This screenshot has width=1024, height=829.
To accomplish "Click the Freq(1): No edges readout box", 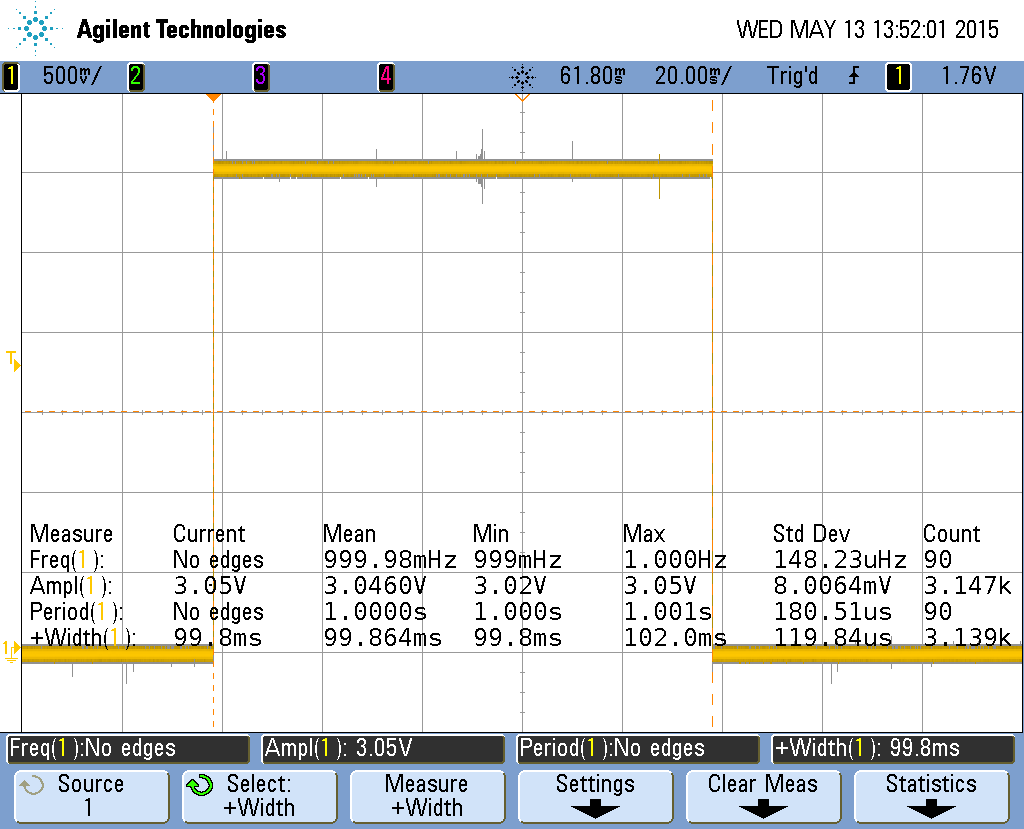I will (x=128, y=749).
